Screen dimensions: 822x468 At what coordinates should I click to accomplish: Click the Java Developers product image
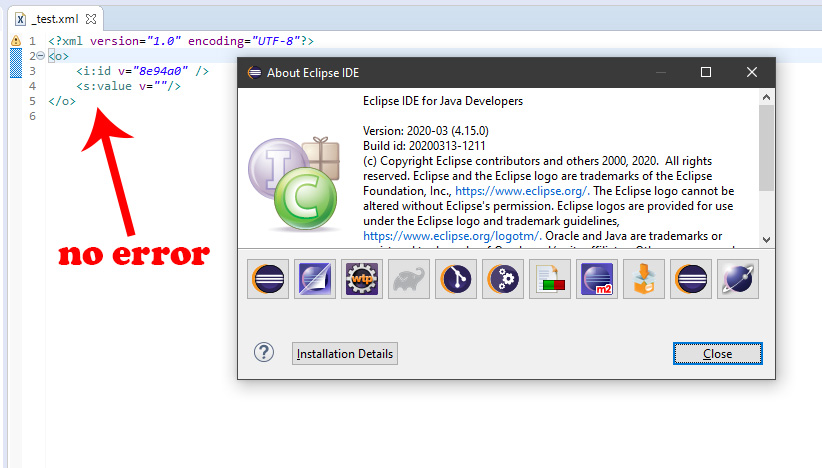[294, 183]
